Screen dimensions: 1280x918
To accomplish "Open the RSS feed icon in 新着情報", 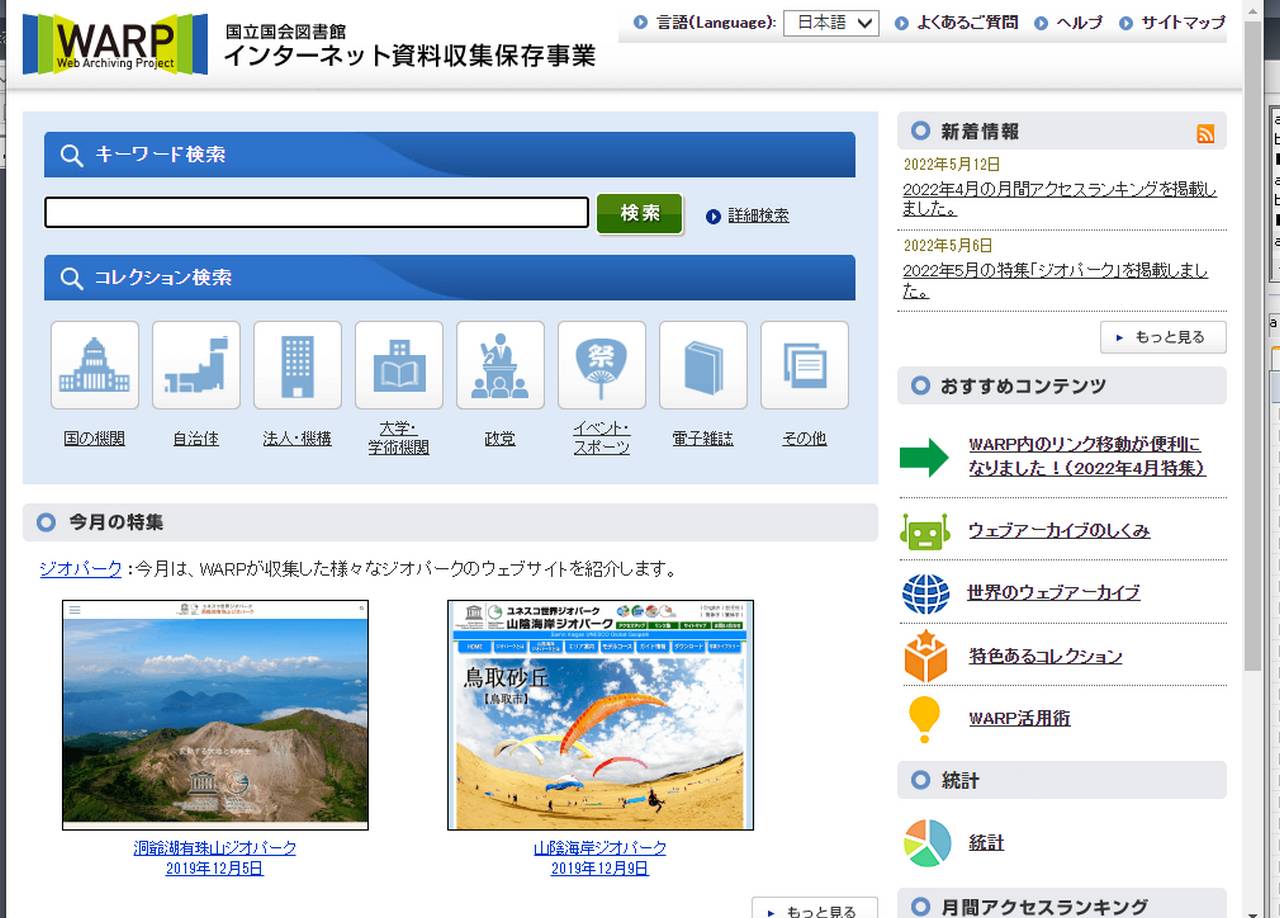I will [x=1205, y=134].
